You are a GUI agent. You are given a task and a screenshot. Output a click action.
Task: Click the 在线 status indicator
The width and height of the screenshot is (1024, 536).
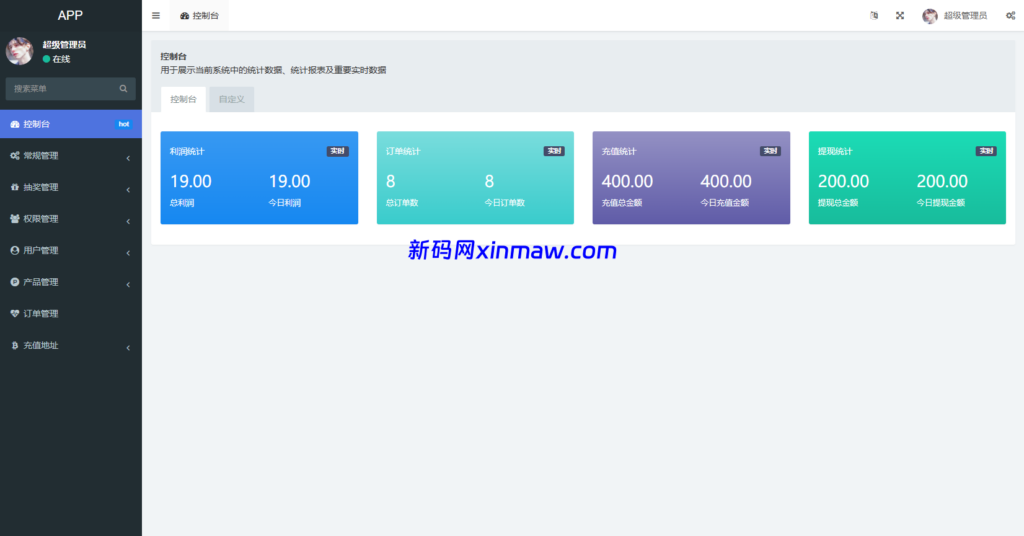56,59
